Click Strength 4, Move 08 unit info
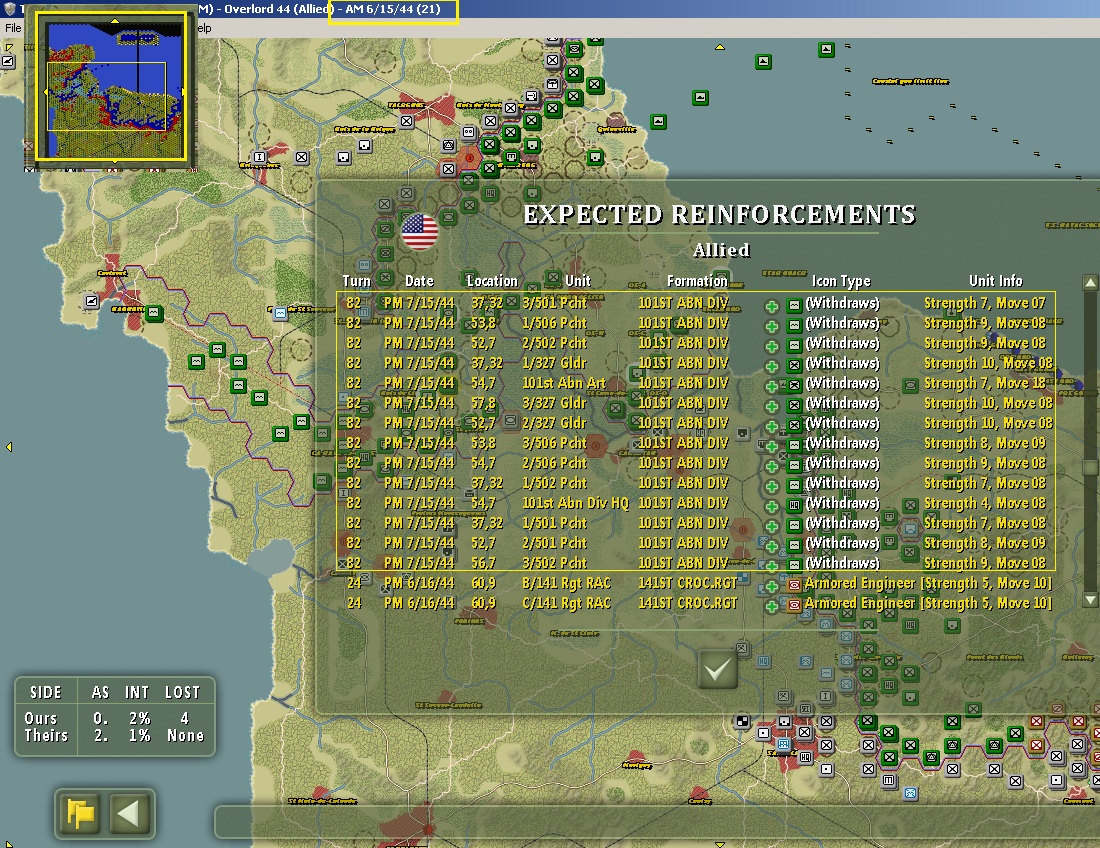1100x848 pixels. click(x=984, y=503)
